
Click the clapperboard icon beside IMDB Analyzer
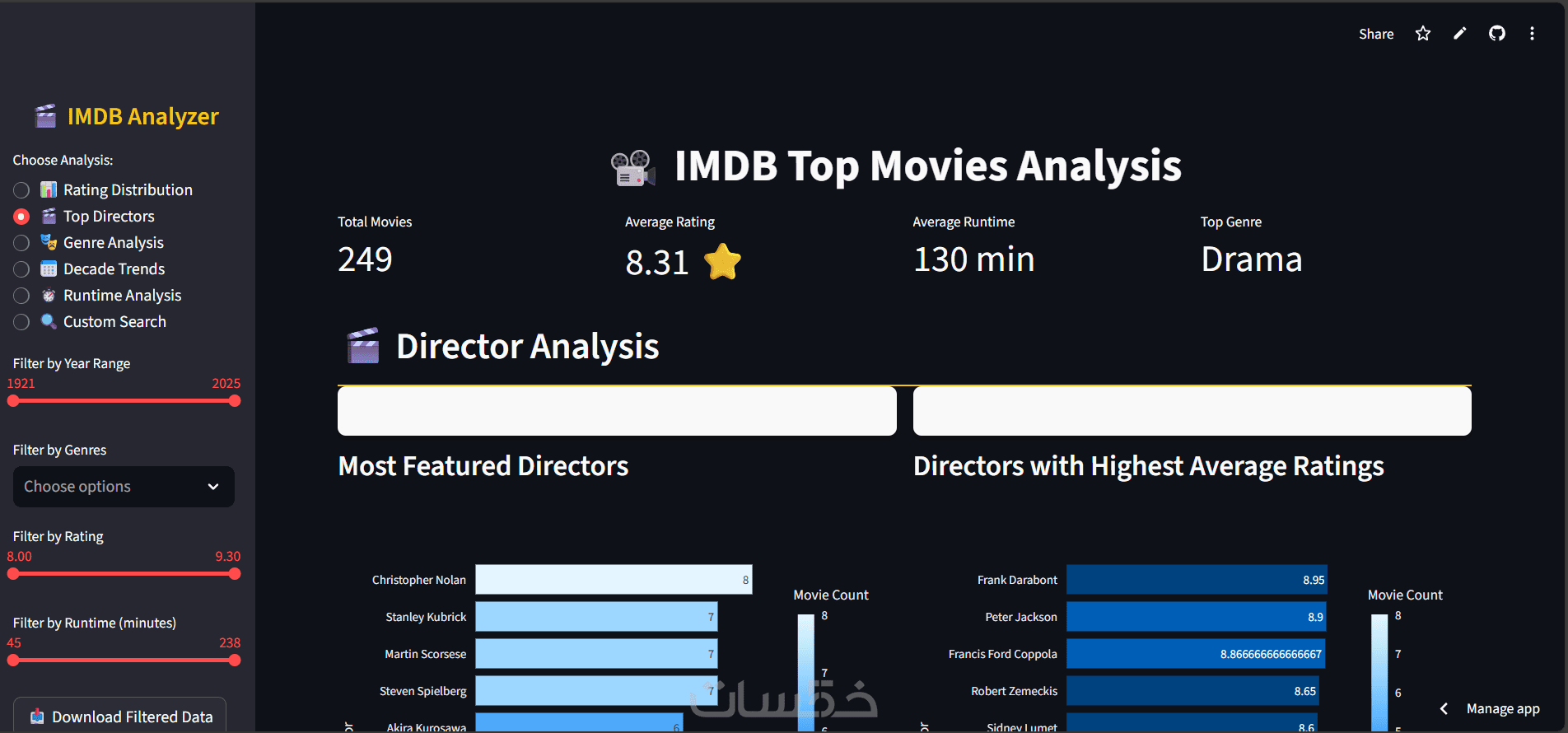[46, 116]
